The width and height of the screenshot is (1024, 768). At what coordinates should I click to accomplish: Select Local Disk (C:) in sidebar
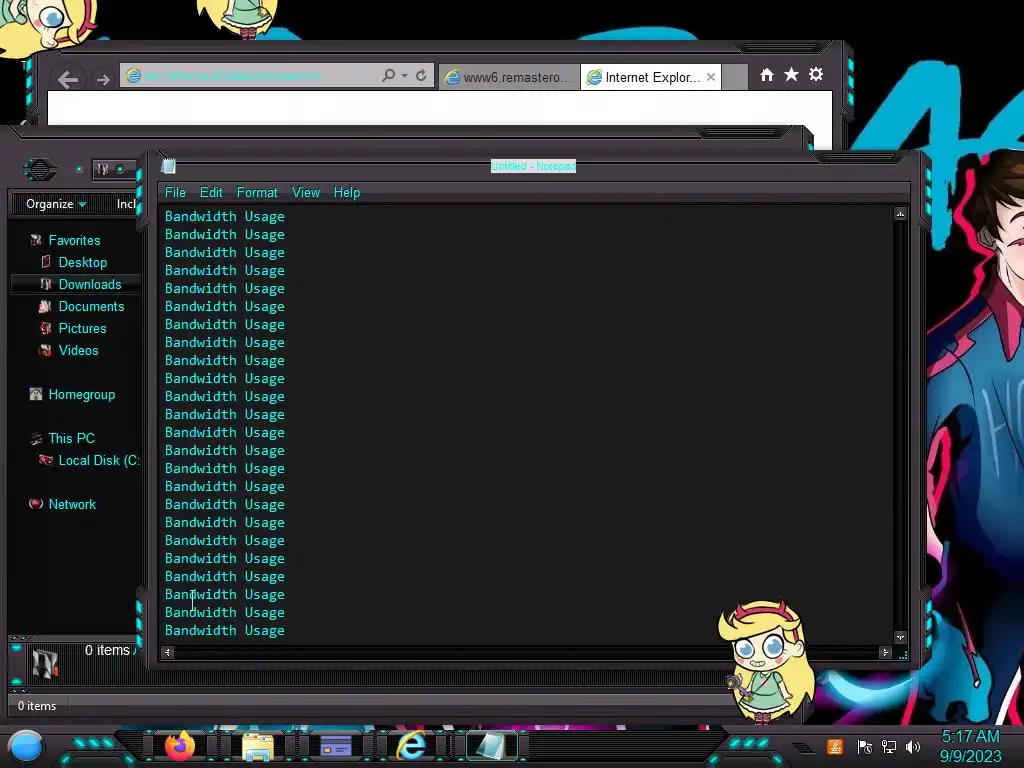click(x=99, y=460)
